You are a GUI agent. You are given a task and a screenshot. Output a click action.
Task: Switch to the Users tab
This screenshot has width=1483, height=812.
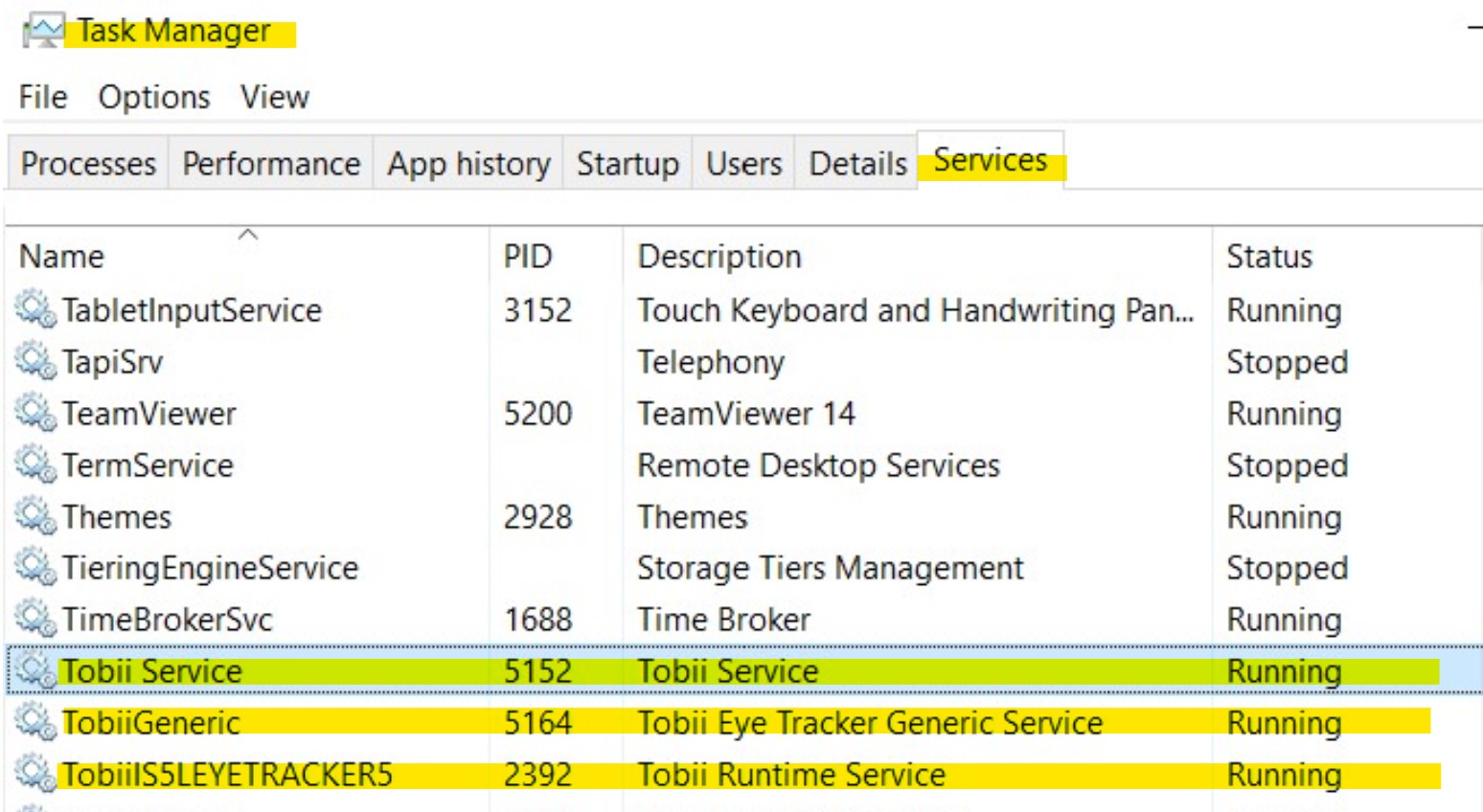(x=743, y=164)
